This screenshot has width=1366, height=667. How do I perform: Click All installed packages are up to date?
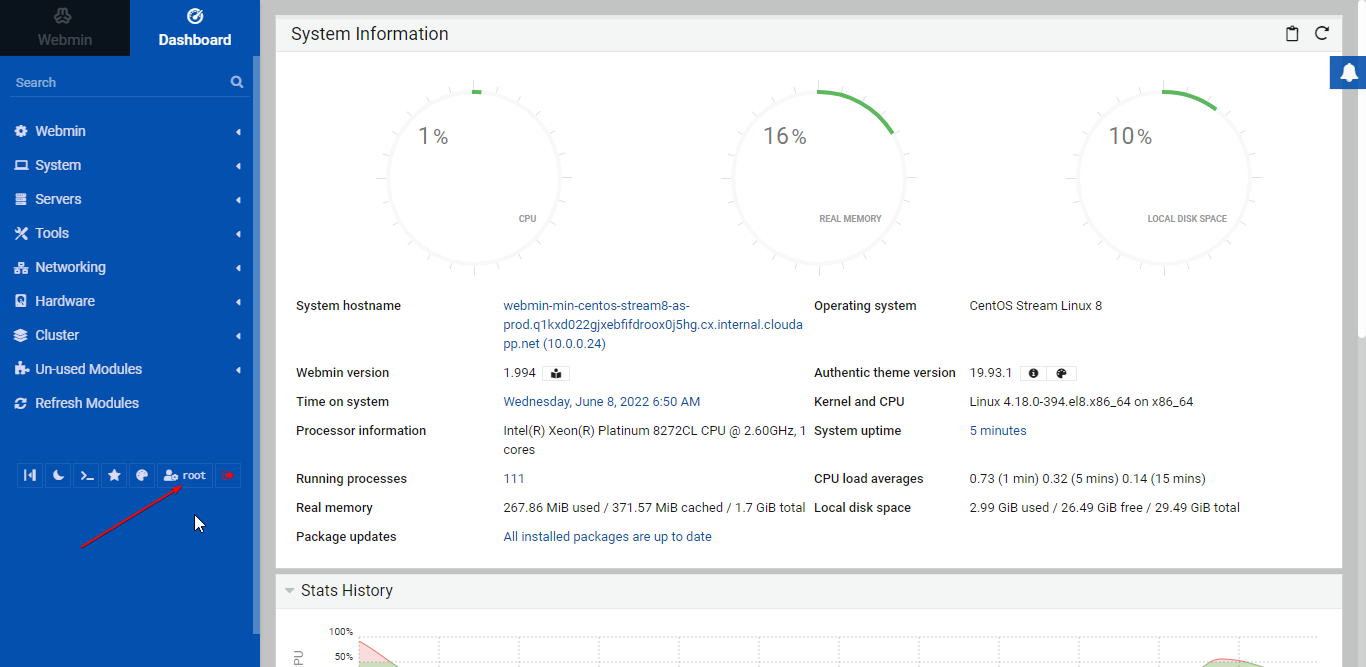point(608,537)
